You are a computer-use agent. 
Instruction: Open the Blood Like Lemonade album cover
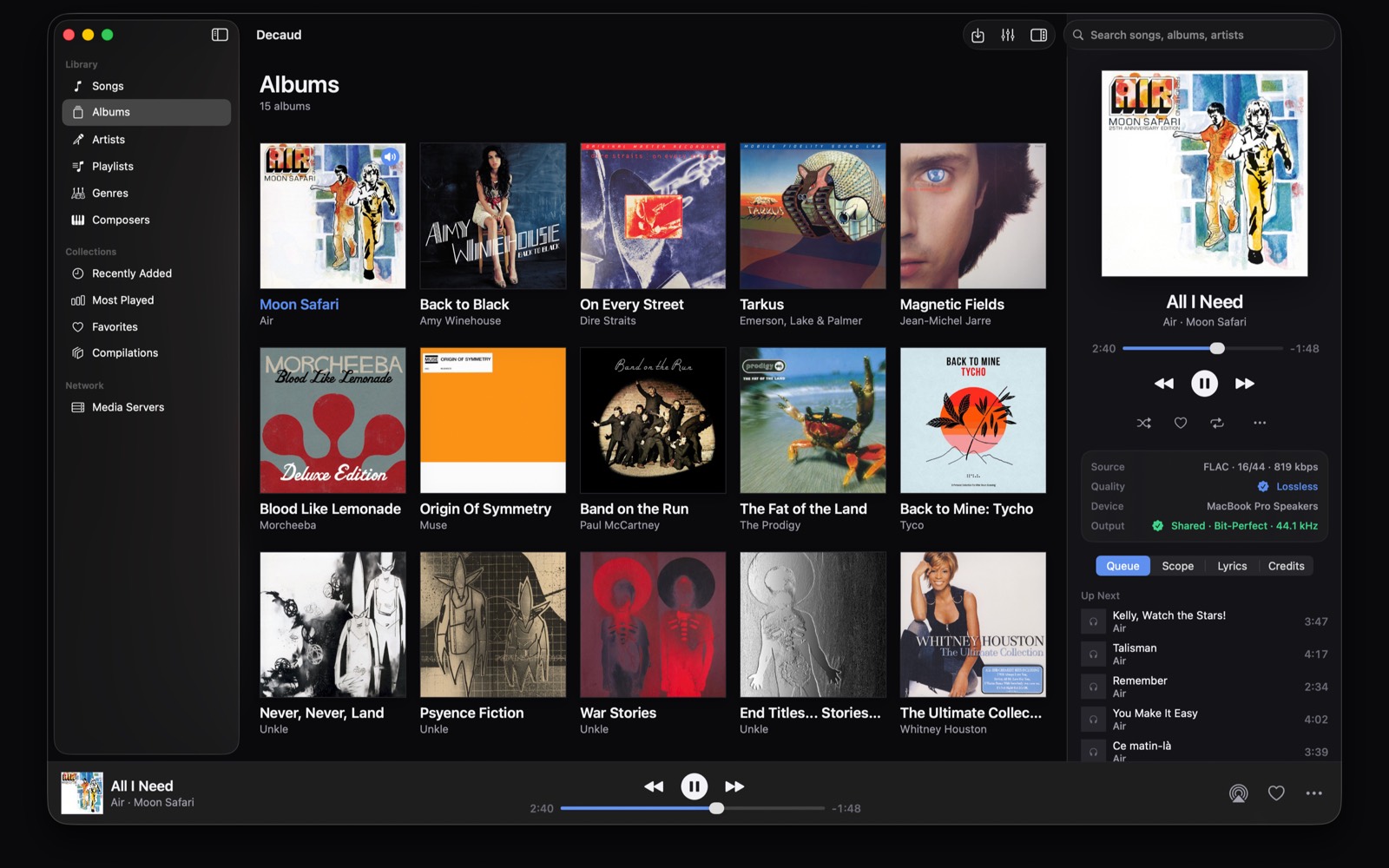332,421
